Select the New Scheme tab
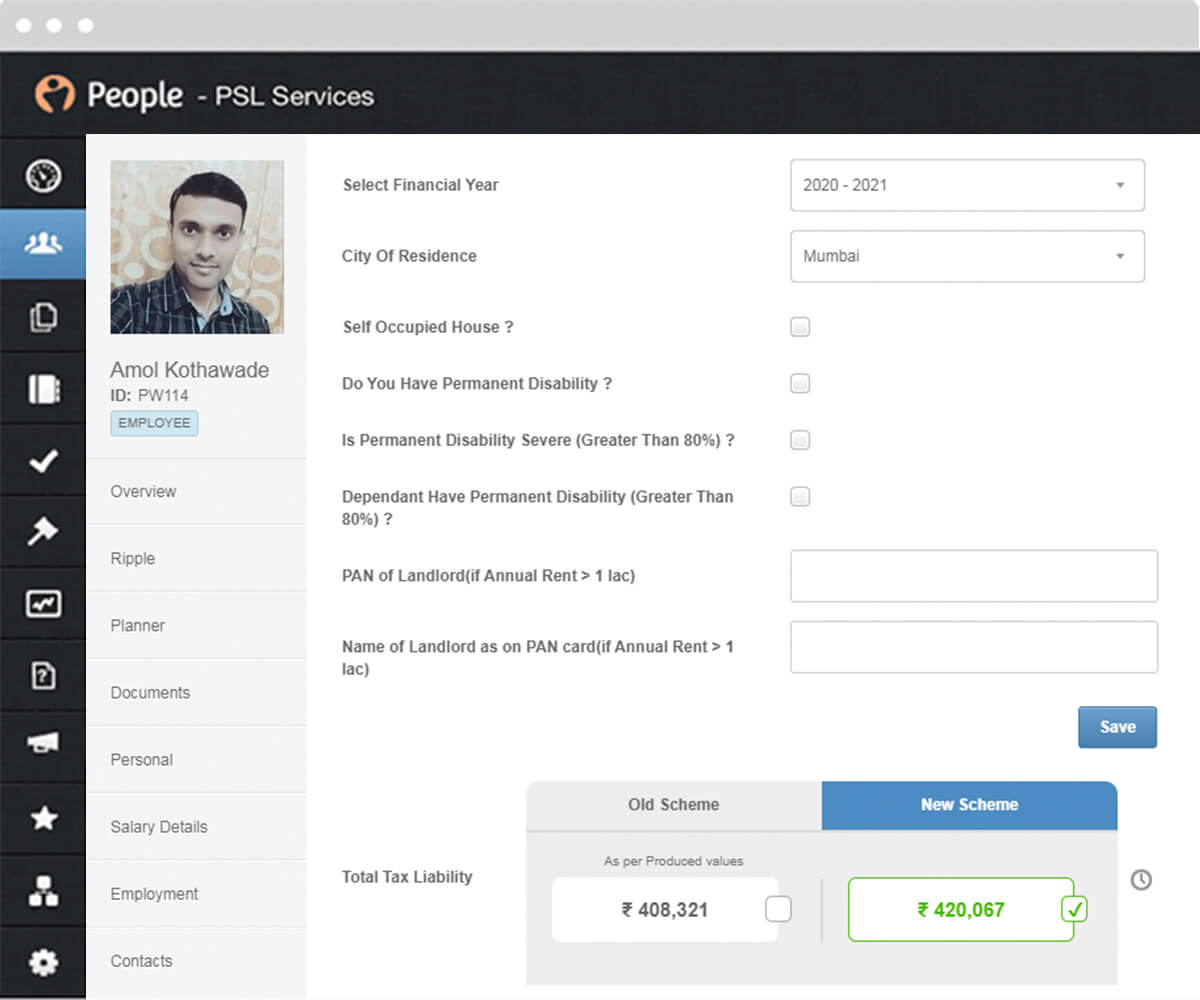The height and width of the screenshot is (1000, 1200). [969, 805]
